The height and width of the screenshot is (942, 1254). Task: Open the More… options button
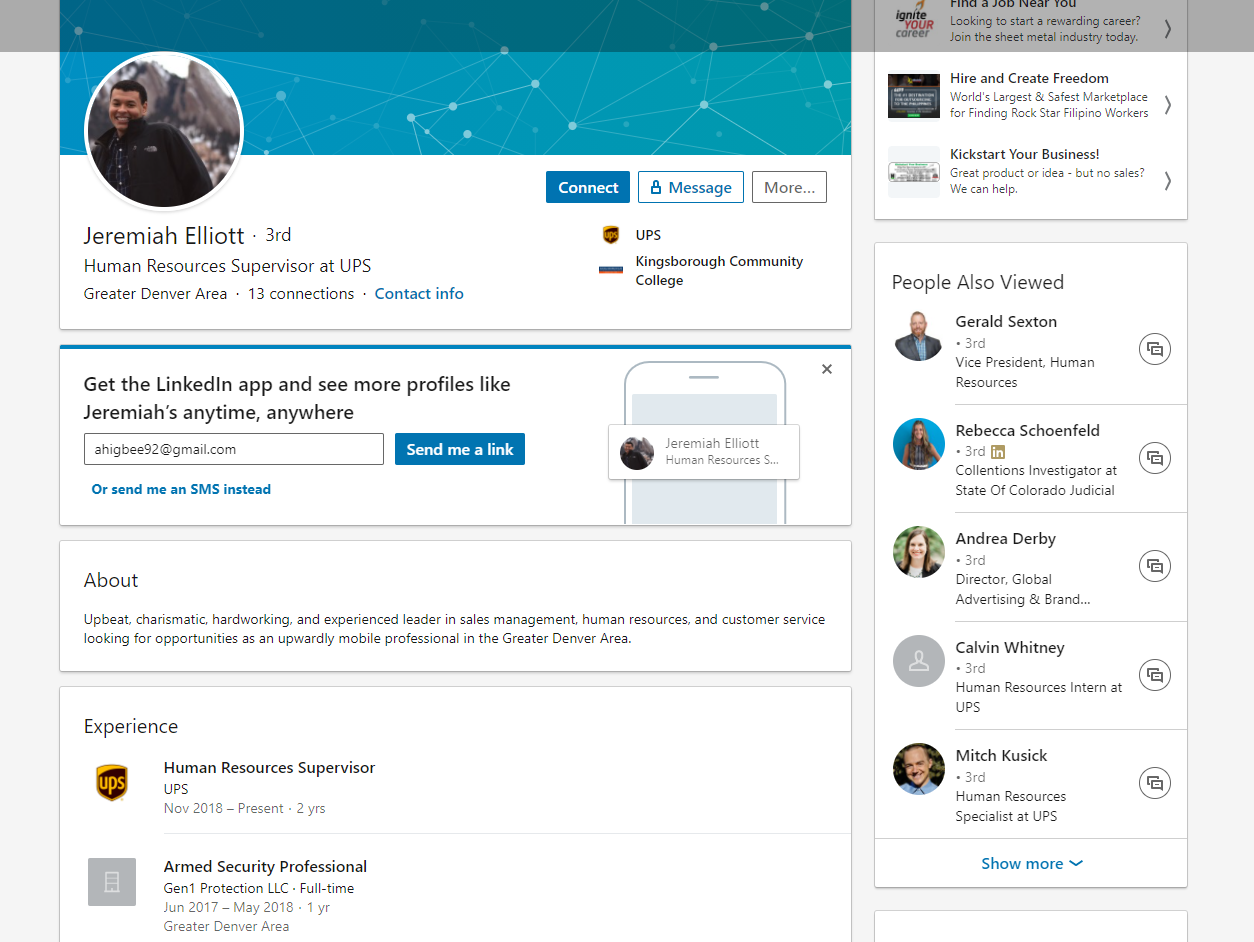[789, 187]
